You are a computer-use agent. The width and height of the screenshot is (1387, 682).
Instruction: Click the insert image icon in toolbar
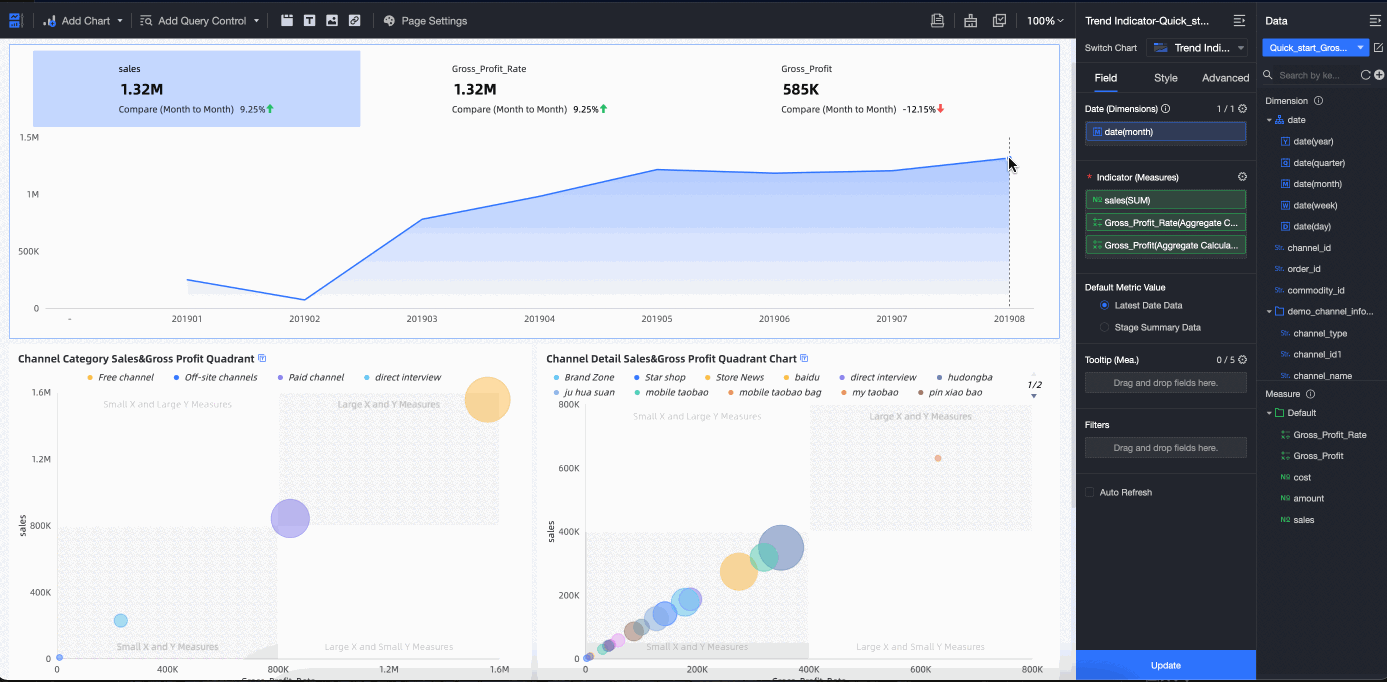point(332,21)
